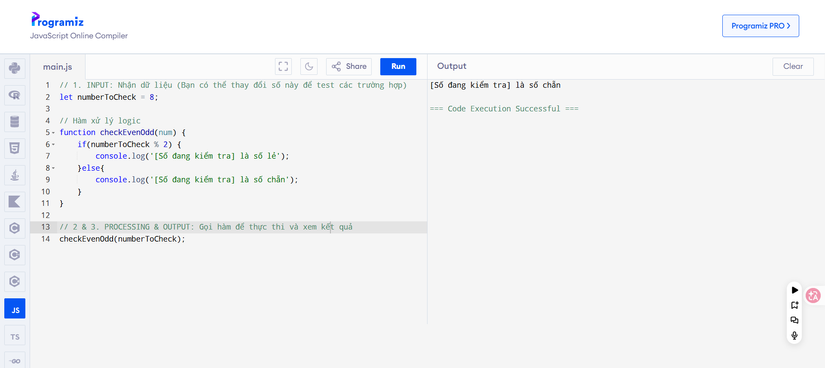This screenshot has height=368, width=825.
Task: Switch to the R language compiler
Action: (15, 95)
